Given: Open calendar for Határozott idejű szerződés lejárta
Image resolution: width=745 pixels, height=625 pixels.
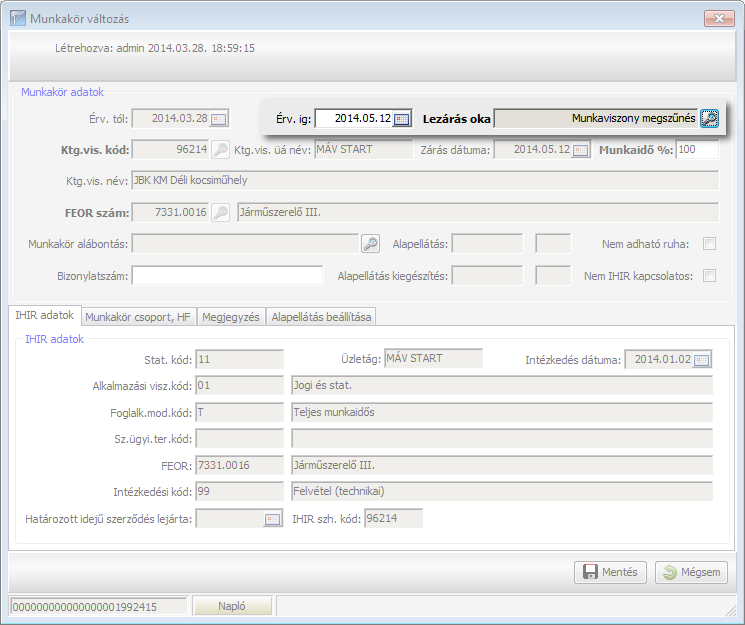Looking at the screenshot, I should click(x=272, y=519).
